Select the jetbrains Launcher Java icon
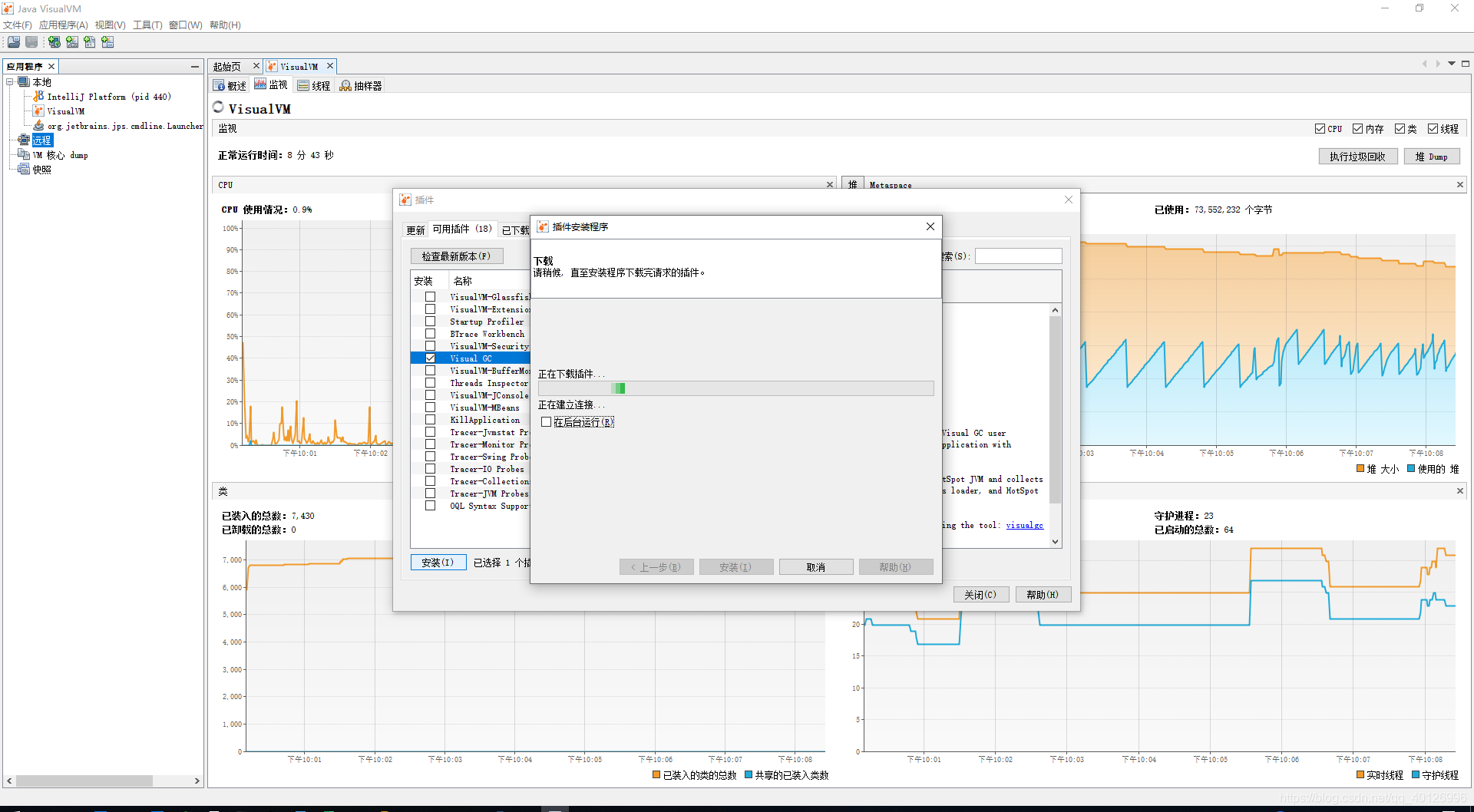Image resolution: width=1474 pixels, height=812 pixels. pos(38,126)
